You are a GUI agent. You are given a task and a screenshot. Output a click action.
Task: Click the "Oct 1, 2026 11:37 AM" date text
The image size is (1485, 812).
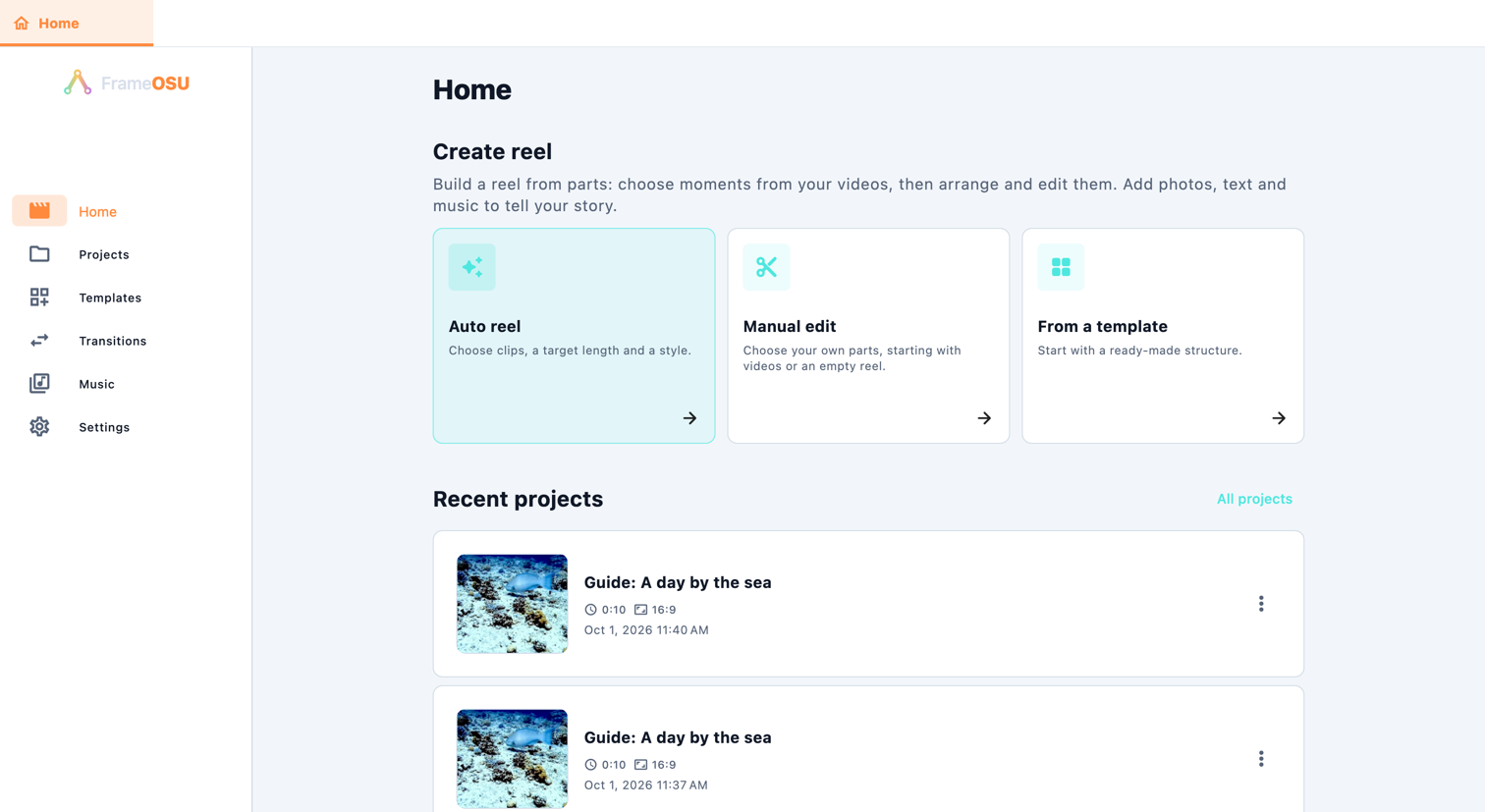[x=646, y=785]
